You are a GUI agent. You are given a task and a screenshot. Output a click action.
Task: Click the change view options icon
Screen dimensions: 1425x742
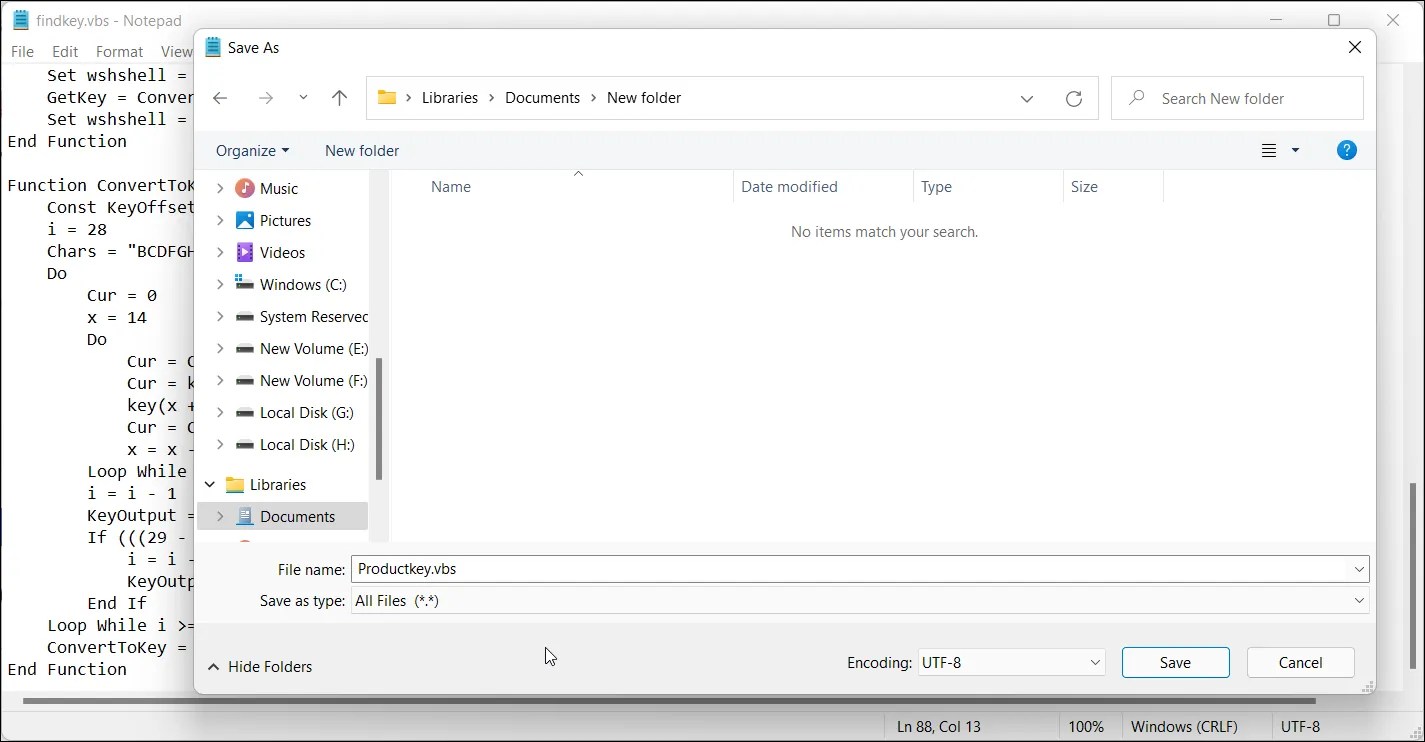click(x=1269, y=150)
